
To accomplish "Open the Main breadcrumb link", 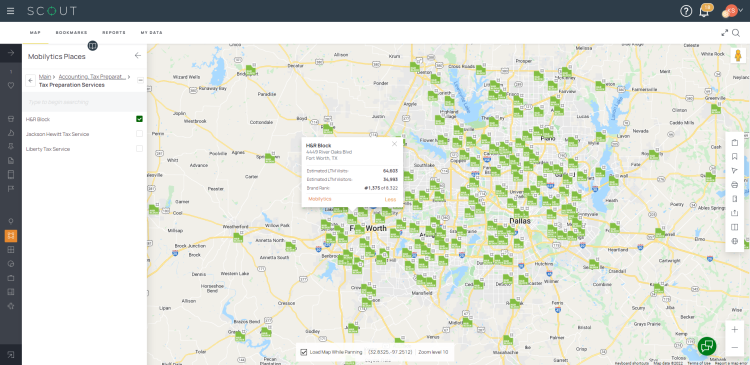I will point(44,77).
